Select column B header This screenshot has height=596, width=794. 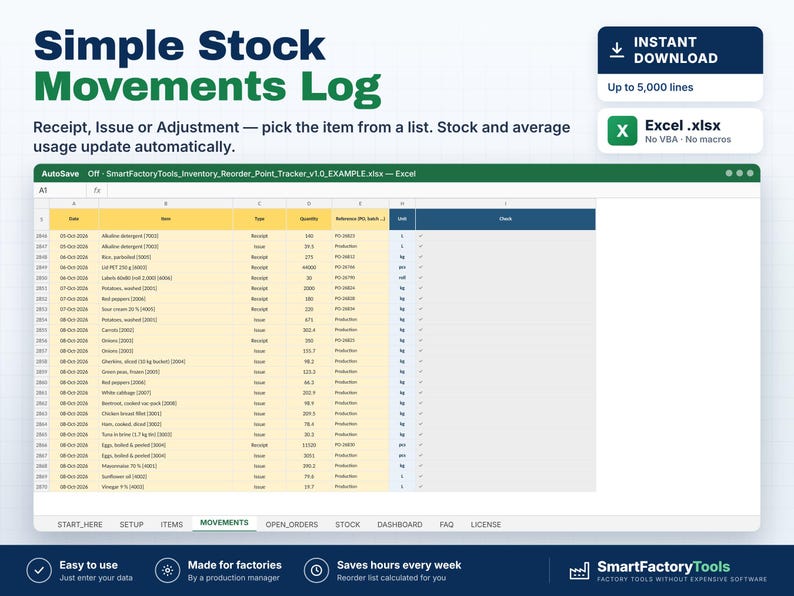click(166, 204)
